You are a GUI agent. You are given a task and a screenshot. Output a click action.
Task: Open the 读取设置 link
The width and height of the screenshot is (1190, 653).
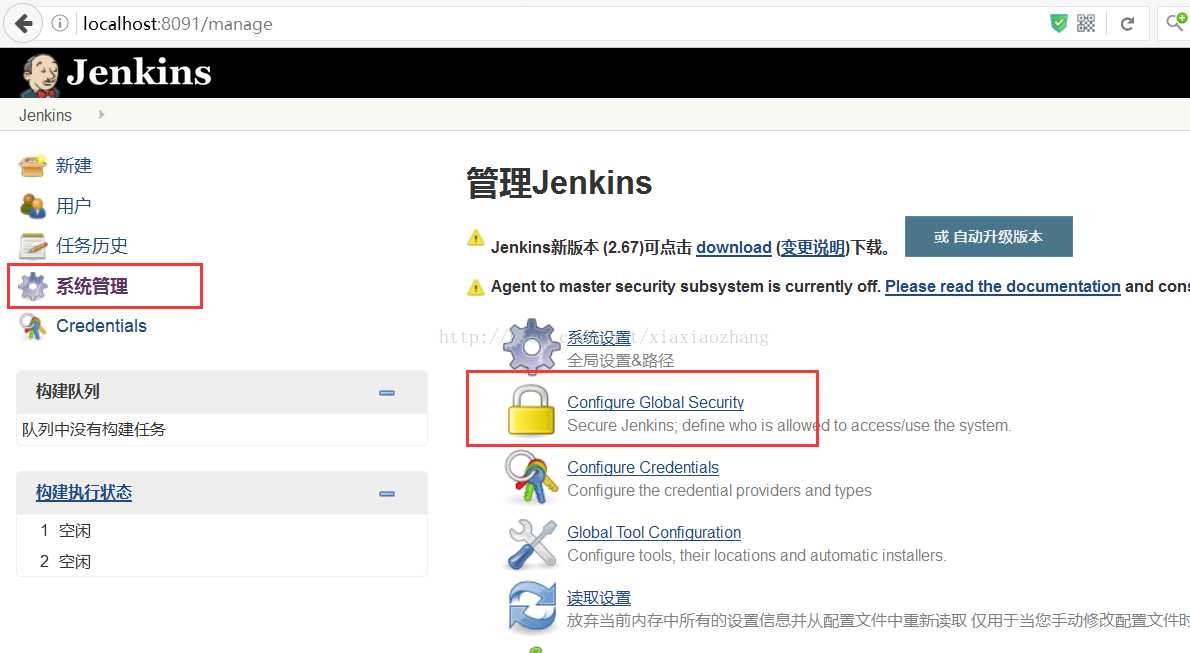[x=599, y=598]
